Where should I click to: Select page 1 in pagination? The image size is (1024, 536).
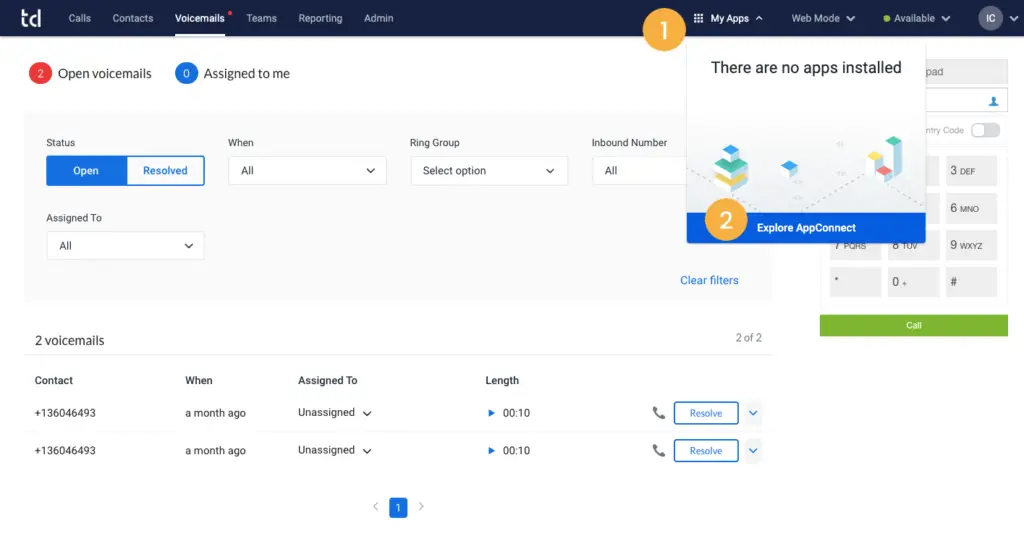pos(398,507)
